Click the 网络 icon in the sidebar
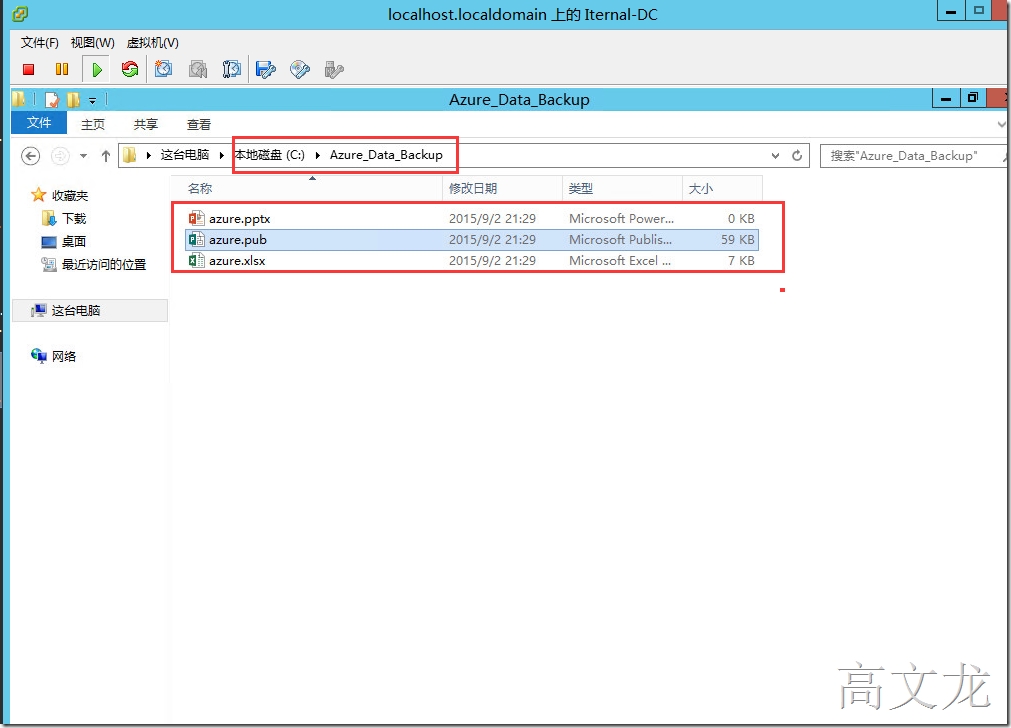 click(39, 356)
